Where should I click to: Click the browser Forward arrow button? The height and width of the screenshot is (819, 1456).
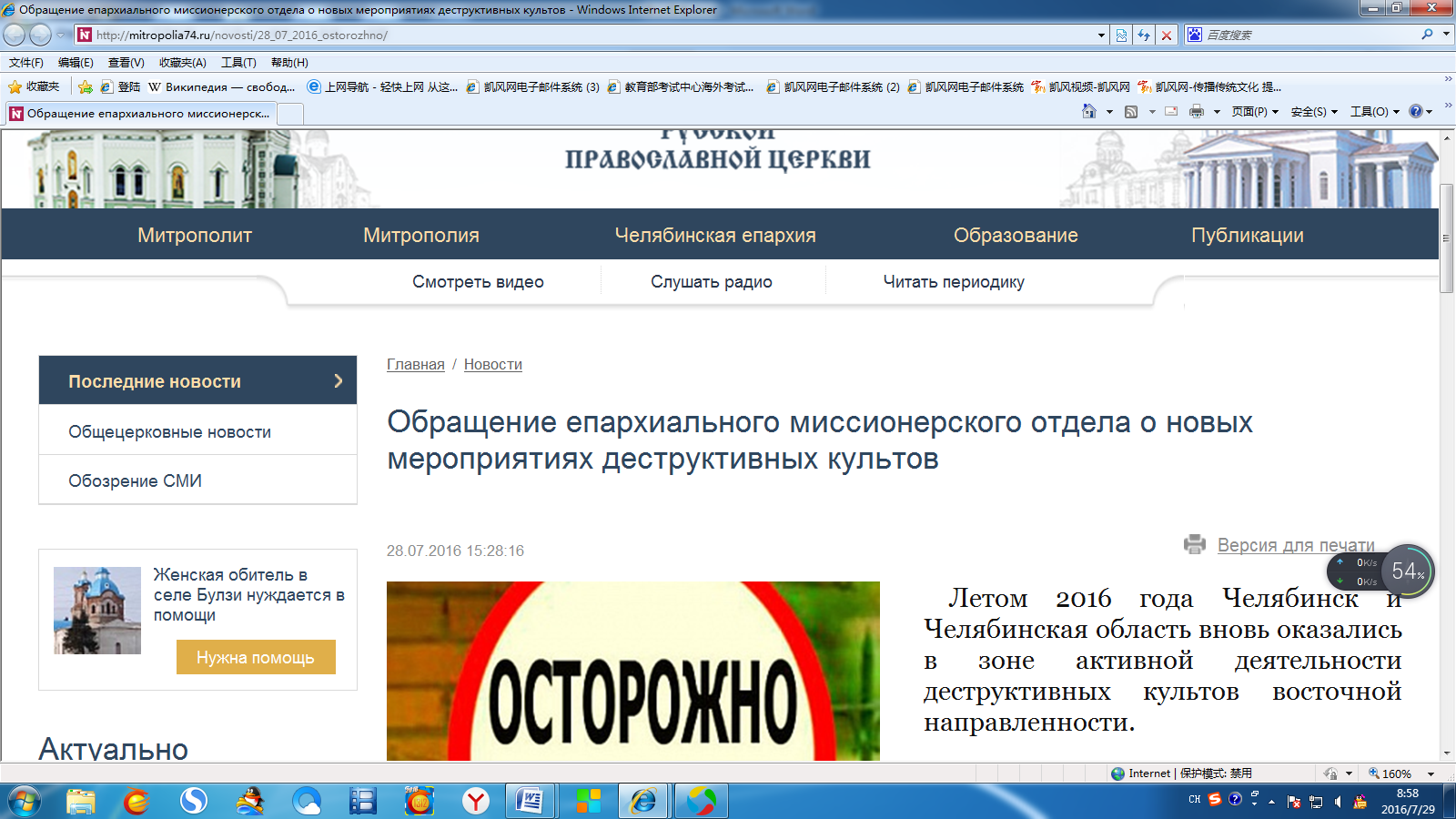[x=40, y=35]
